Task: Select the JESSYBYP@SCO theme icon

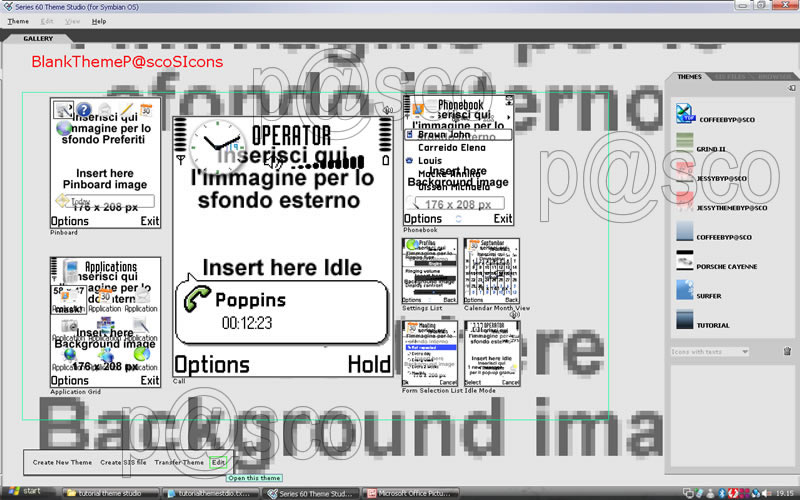Action: point(684,172)
